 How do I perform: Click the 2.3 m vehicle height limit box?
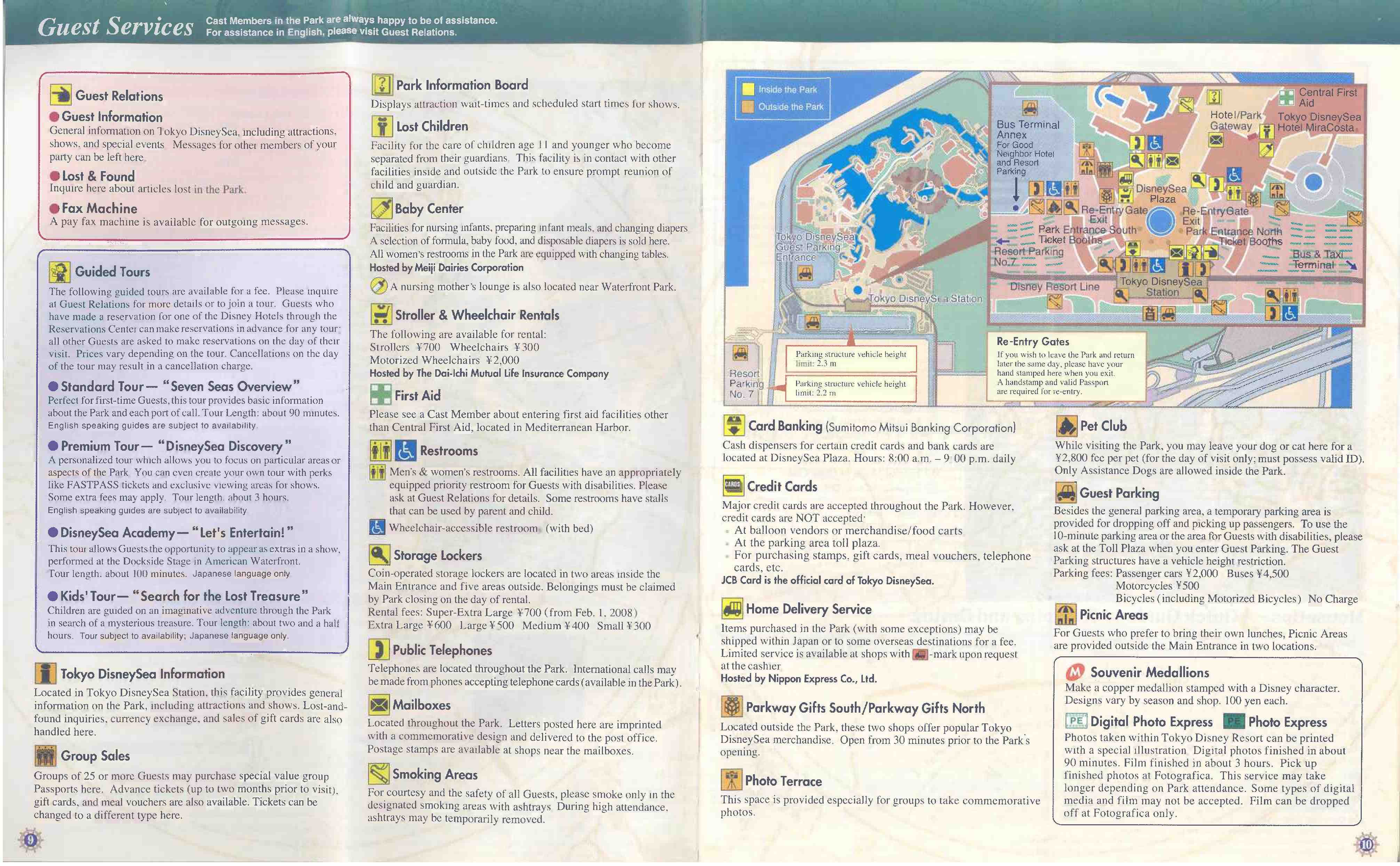point(851,359)
